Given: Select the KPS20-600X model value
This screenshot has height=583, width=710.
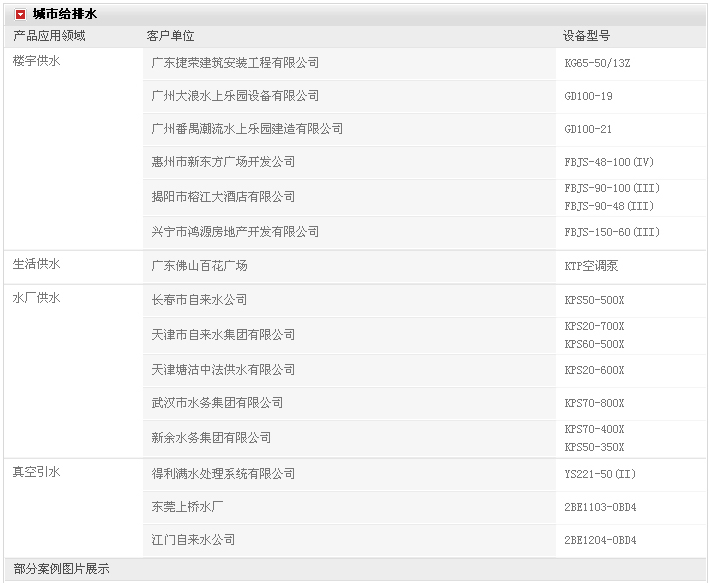Looking at the screenshot, I should pos(594,370).
